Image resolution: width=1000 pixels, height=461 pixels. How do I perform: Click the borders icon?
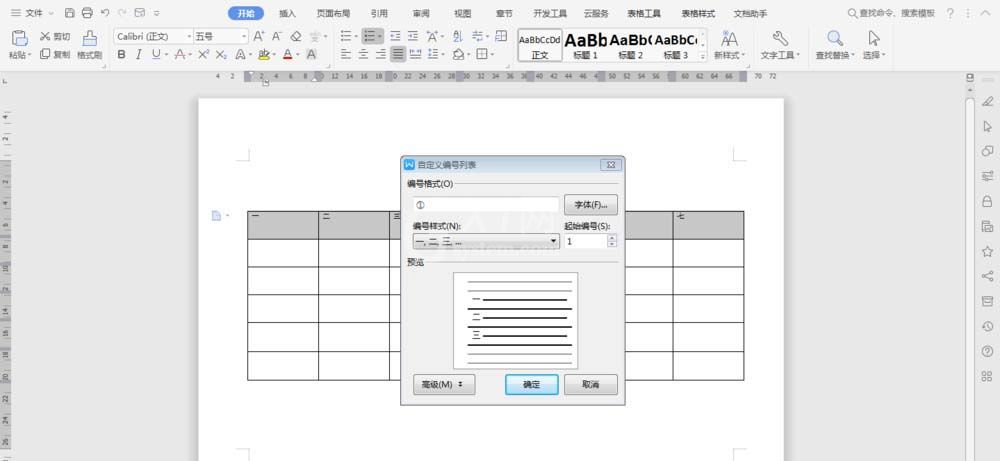pos(482,55)
